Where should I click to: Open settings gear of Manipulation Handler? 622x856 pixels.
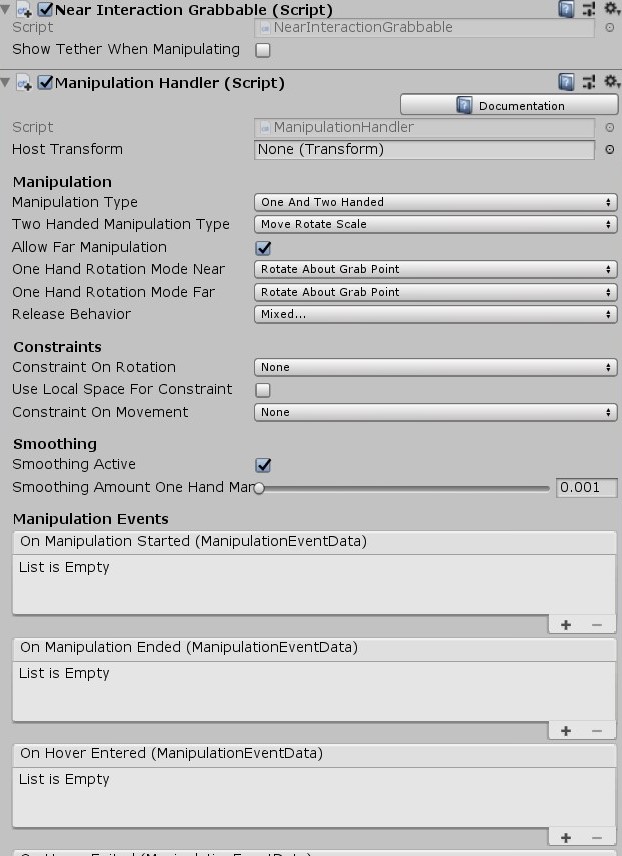611,82
